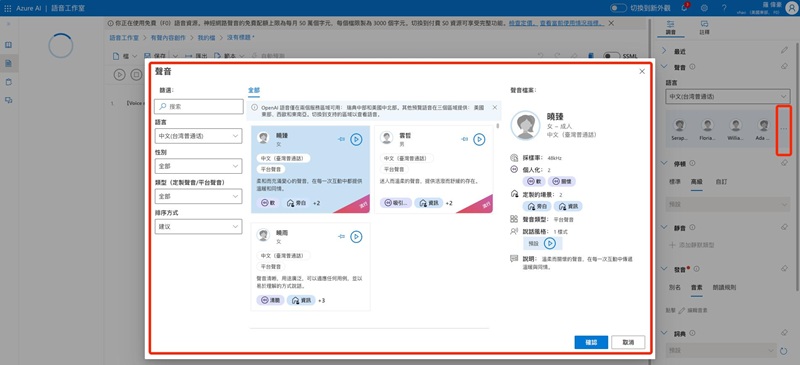Screen dimensions: 800x365
Task: Play the 曉臻 voice card sample
Action: (356, 139)
